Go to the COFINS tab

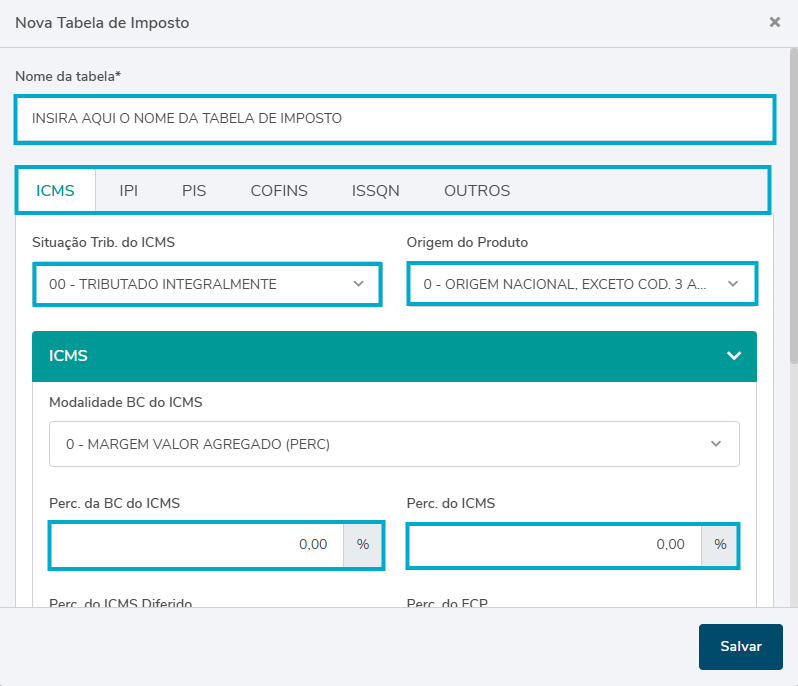coord(279,190)
